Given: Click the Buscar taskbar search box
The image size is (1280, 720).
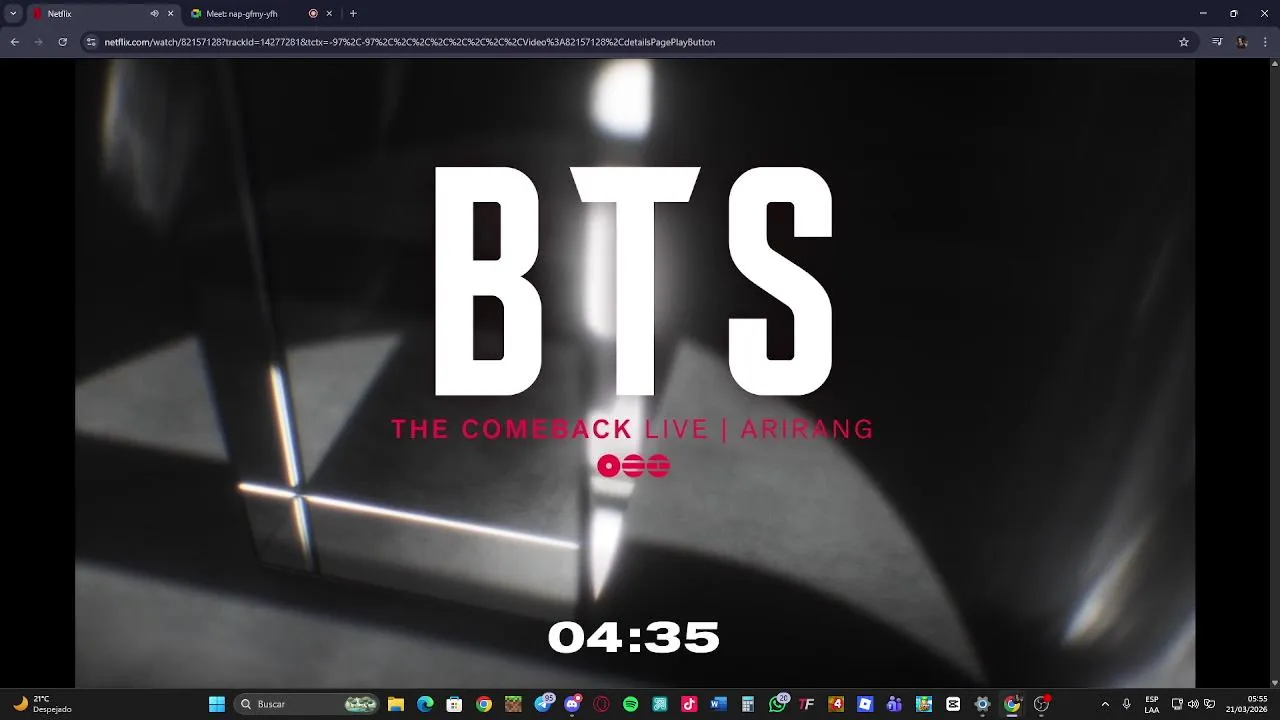Looking at the screenshot, I should [308, 704].
